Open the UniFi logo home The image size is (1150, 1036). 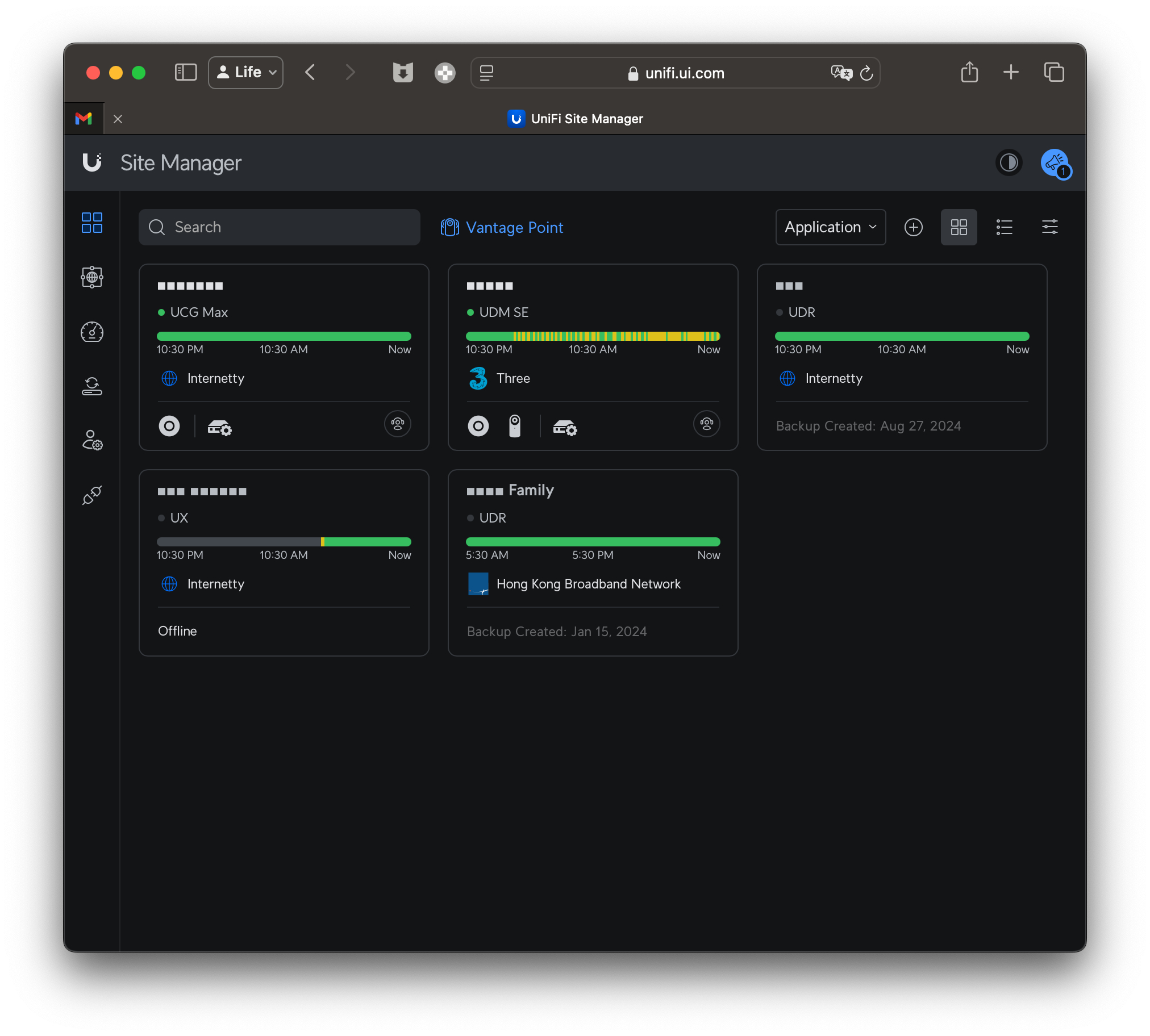tap(91, 163)
